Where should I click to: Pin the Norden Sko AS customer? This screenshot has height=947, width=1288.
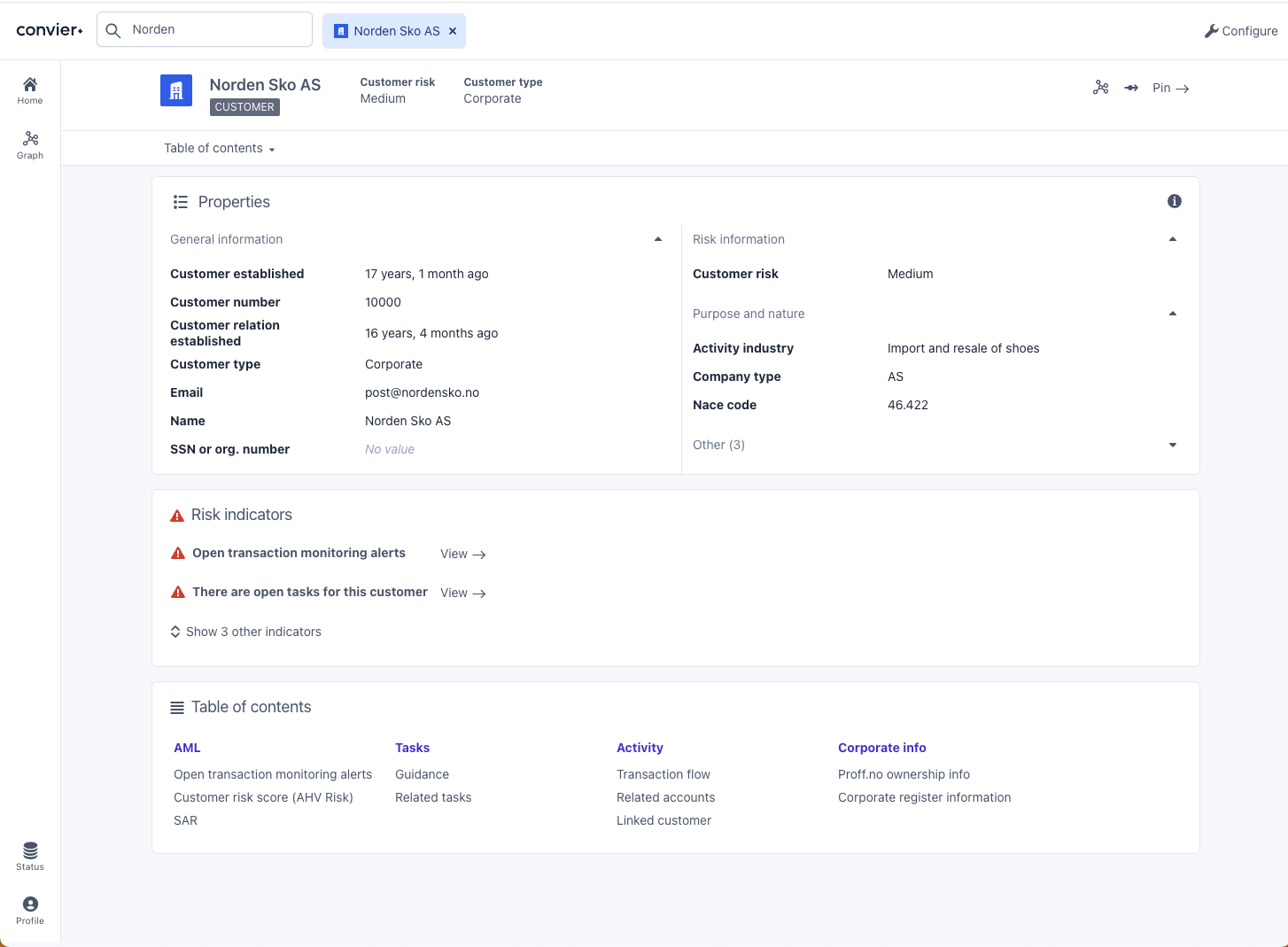(1170, 88)
